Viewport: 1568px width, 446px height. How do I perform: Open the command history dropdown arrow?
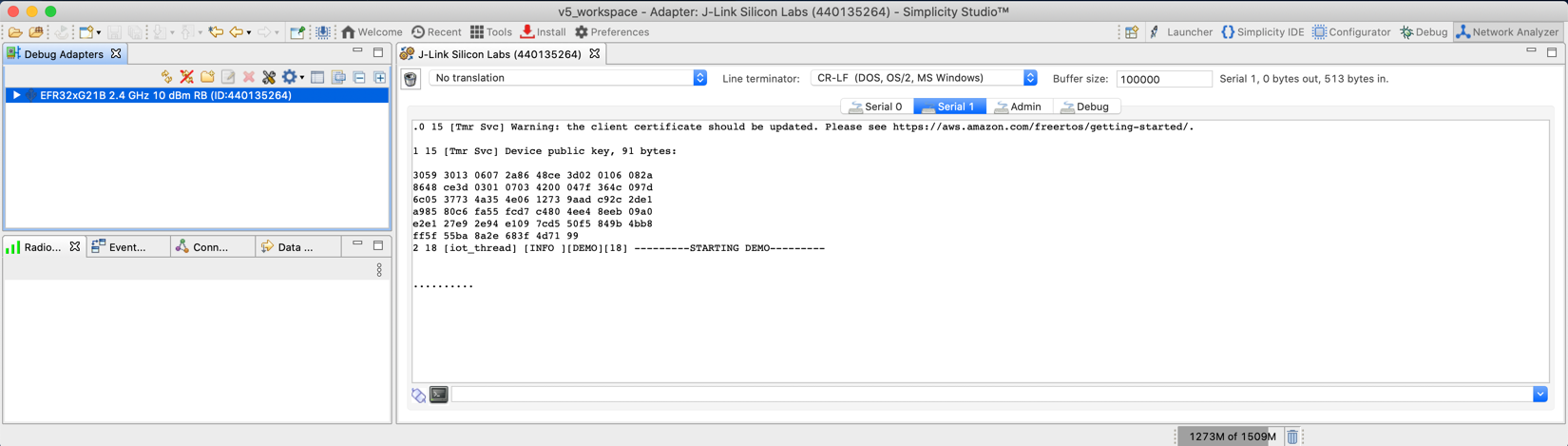click(x=1539, y=395)
